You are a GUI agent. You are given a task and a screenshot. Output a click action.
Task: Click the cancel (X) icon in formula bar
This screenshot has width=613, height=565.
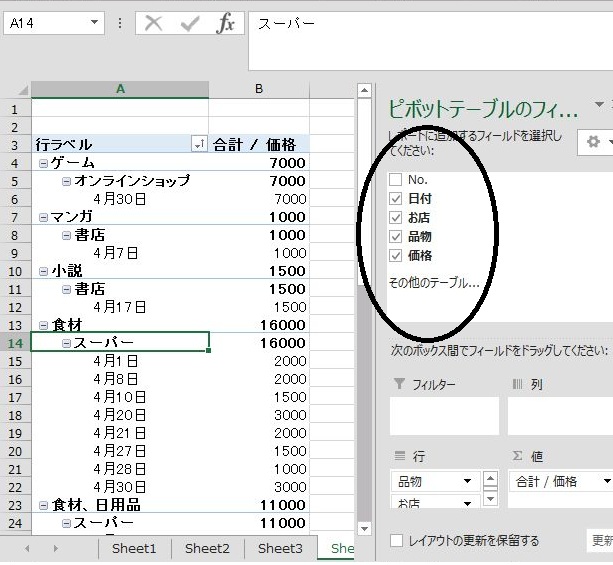[x=153, y=23]
